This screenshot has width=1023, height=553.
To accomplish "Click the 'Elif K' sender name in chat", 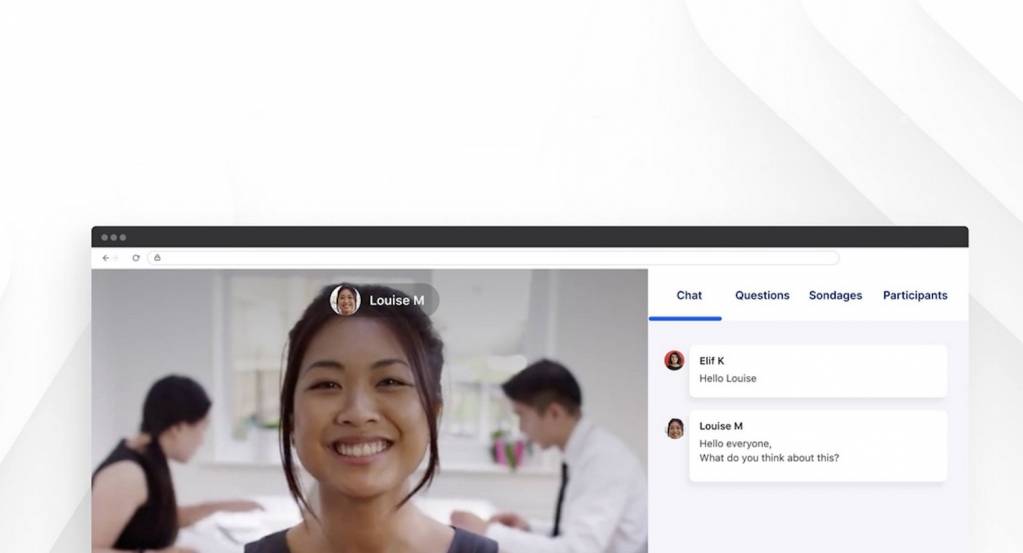I will (x=712, y=360).
